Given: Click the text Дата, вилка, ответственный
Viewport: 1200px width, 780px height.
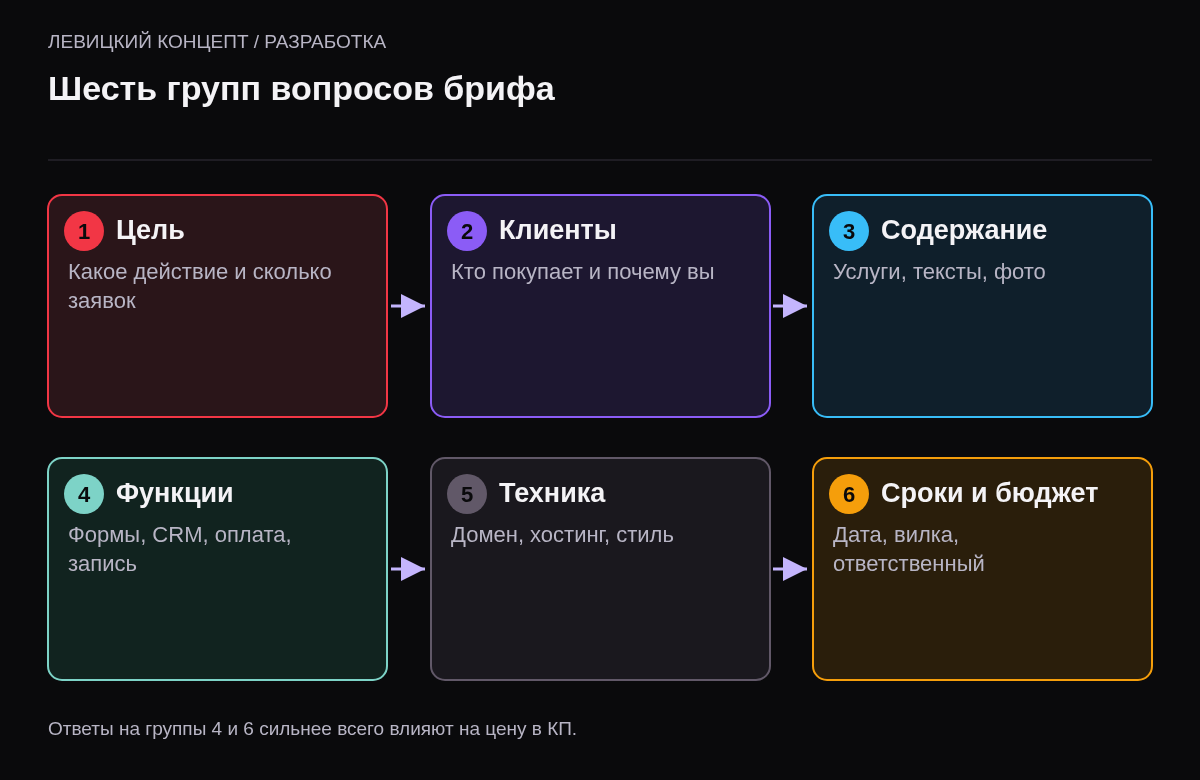Looking at the screenshot, I should [909, 549].
